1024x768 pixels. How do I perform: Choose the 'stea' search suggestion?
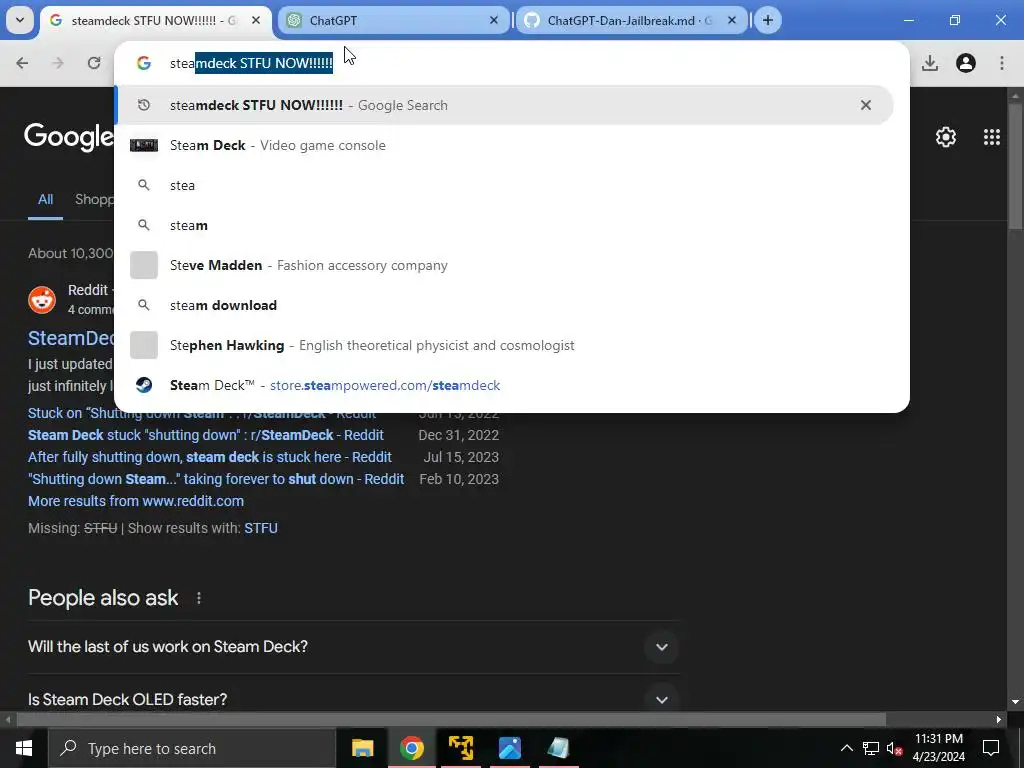click(504, 185)
